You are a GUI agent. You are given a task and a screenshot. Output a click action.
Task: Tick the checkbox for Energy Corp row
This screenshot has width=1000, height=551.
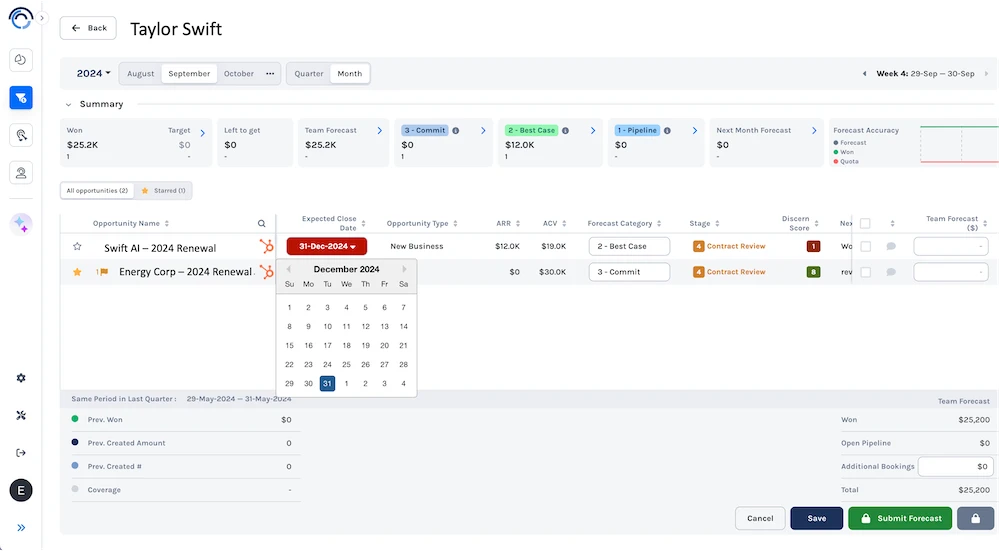pos(866,272)
